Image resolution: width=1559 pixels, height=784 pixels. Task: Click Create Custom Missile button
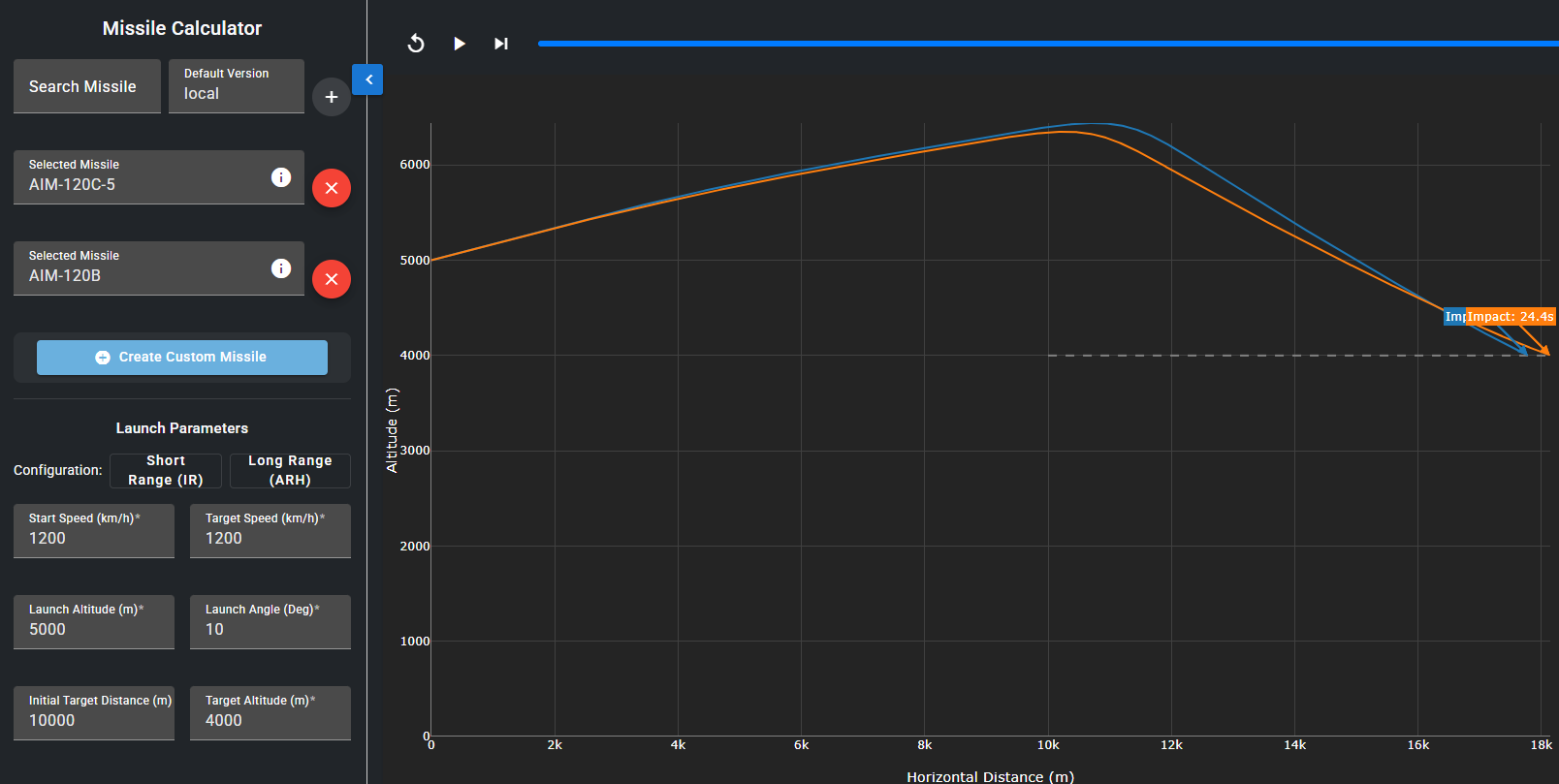tap(182, 357)
